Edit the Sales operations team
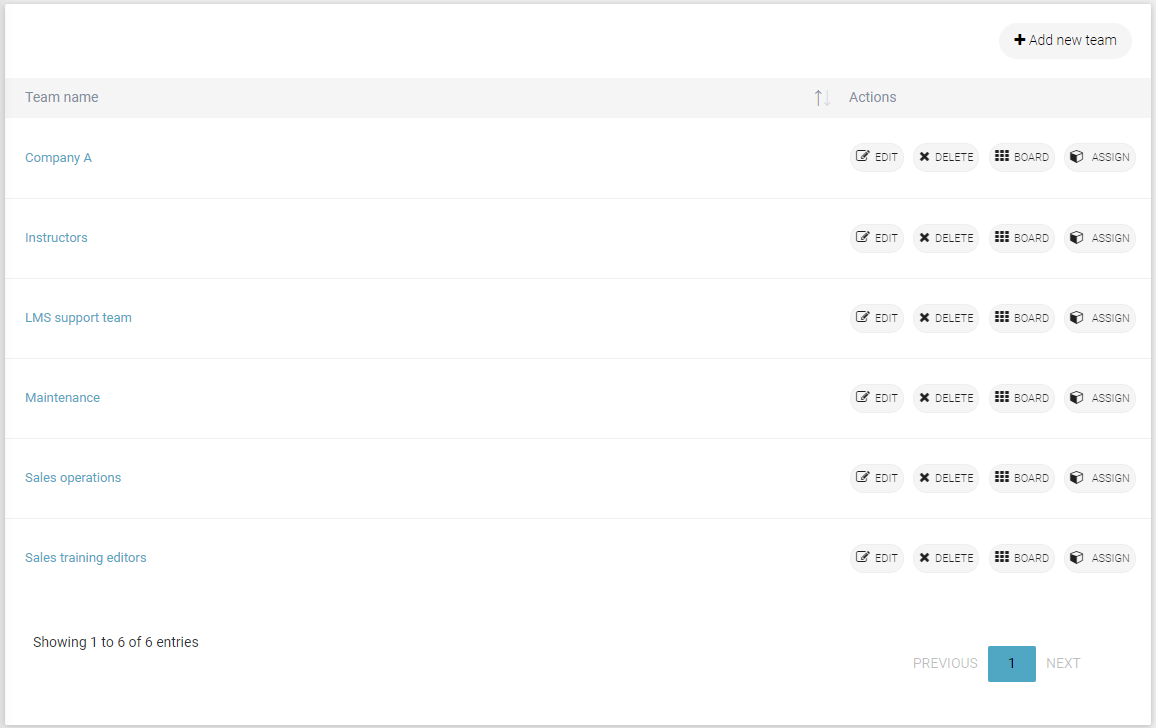This screenshot has width=1156, height=728. 877,478
